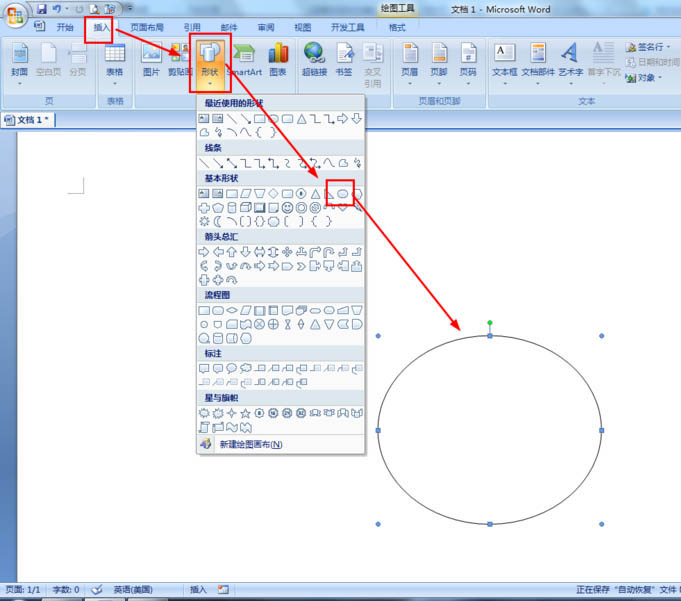Click 字数: 0 word count
Viewport: 681px width, 601px height.
(66, 589)
